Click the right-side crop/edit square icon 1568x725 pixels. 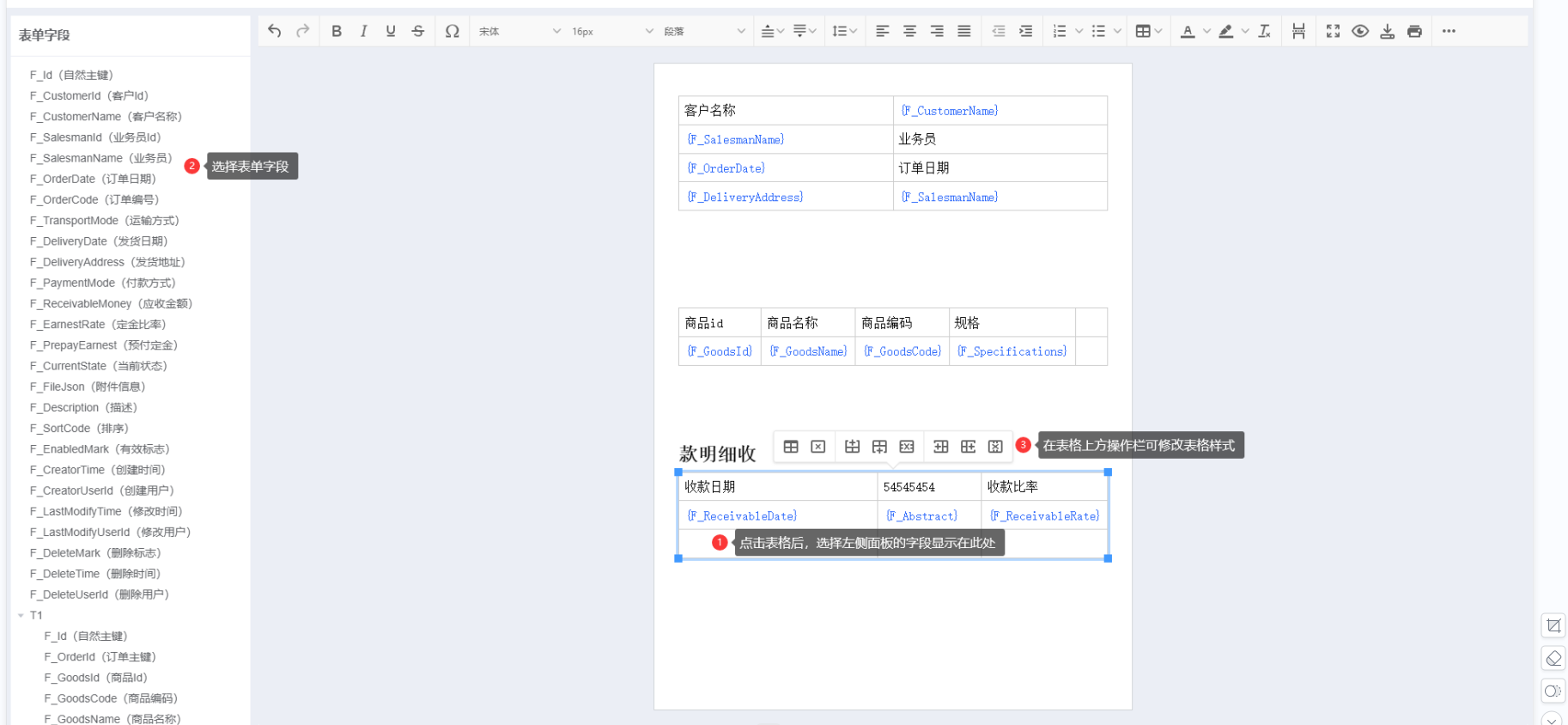point(1553,625)
